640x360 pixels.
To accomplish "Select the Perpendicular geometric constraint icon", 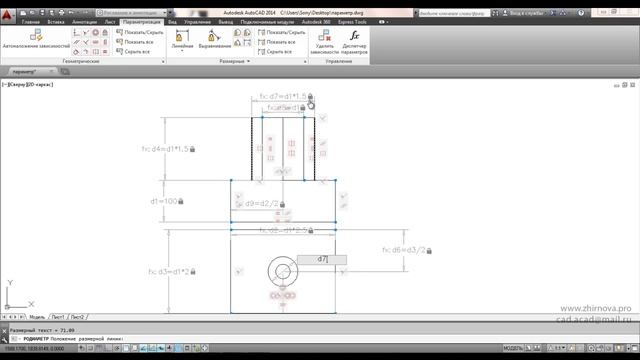I will tap(86, 42).
